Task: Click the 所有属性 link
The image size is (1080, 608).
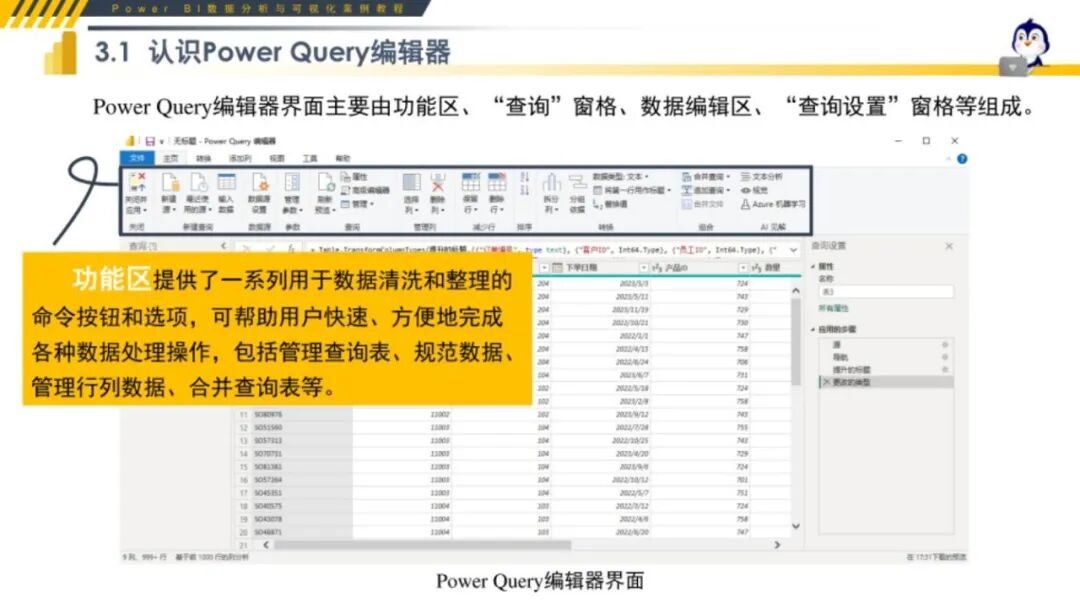Action: point(833,308)
